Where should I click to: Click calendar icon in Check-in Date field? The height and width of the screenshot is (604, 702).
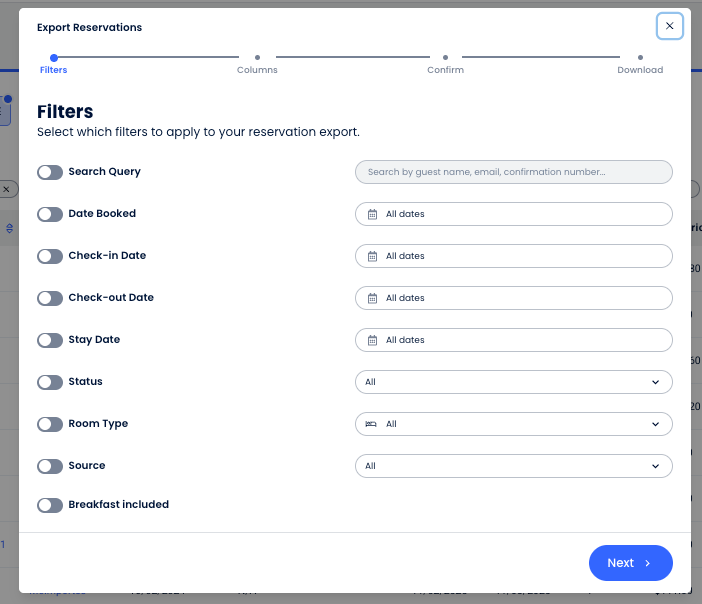(x=372, y=256)
